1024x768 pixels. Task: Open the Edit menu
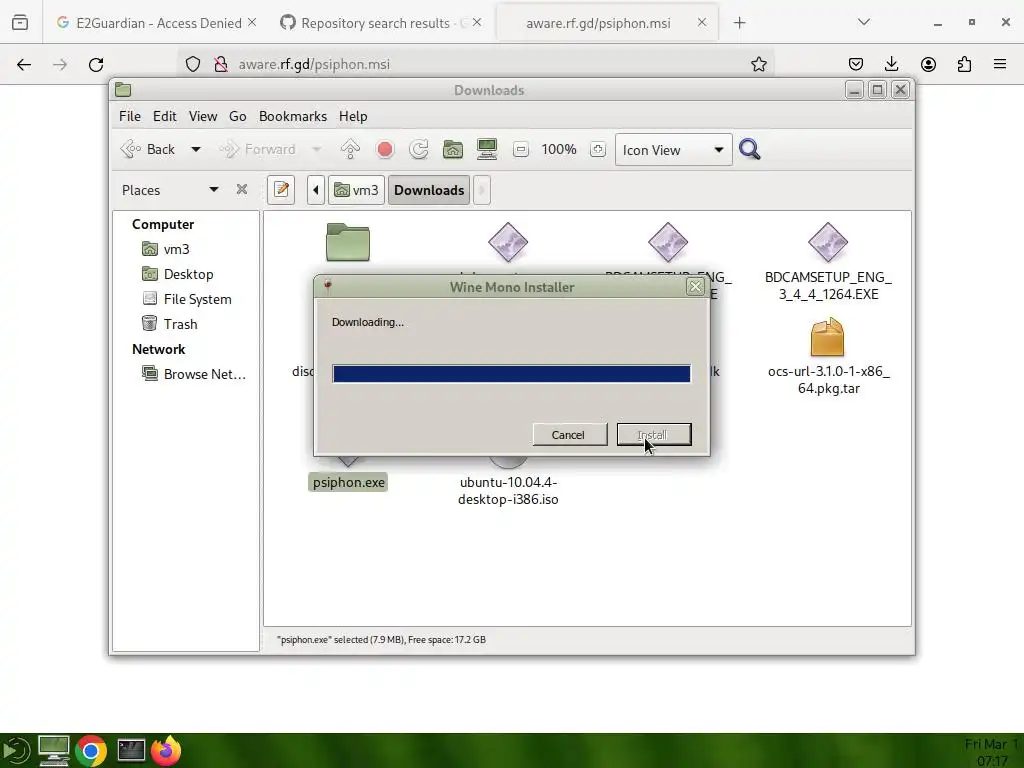(165, 116)
